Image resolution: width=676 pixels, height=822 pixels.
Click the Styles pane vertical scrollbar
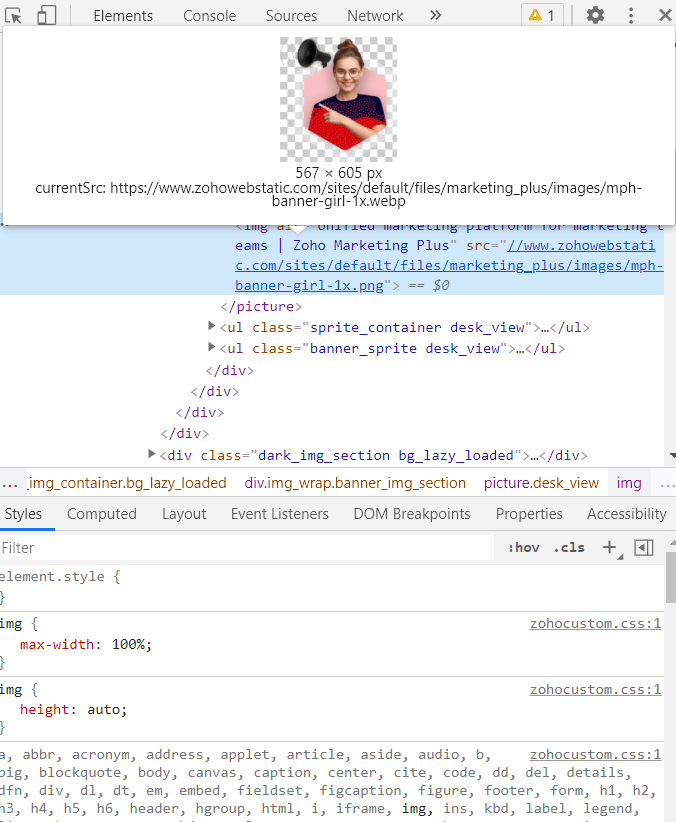click(669, 580)
